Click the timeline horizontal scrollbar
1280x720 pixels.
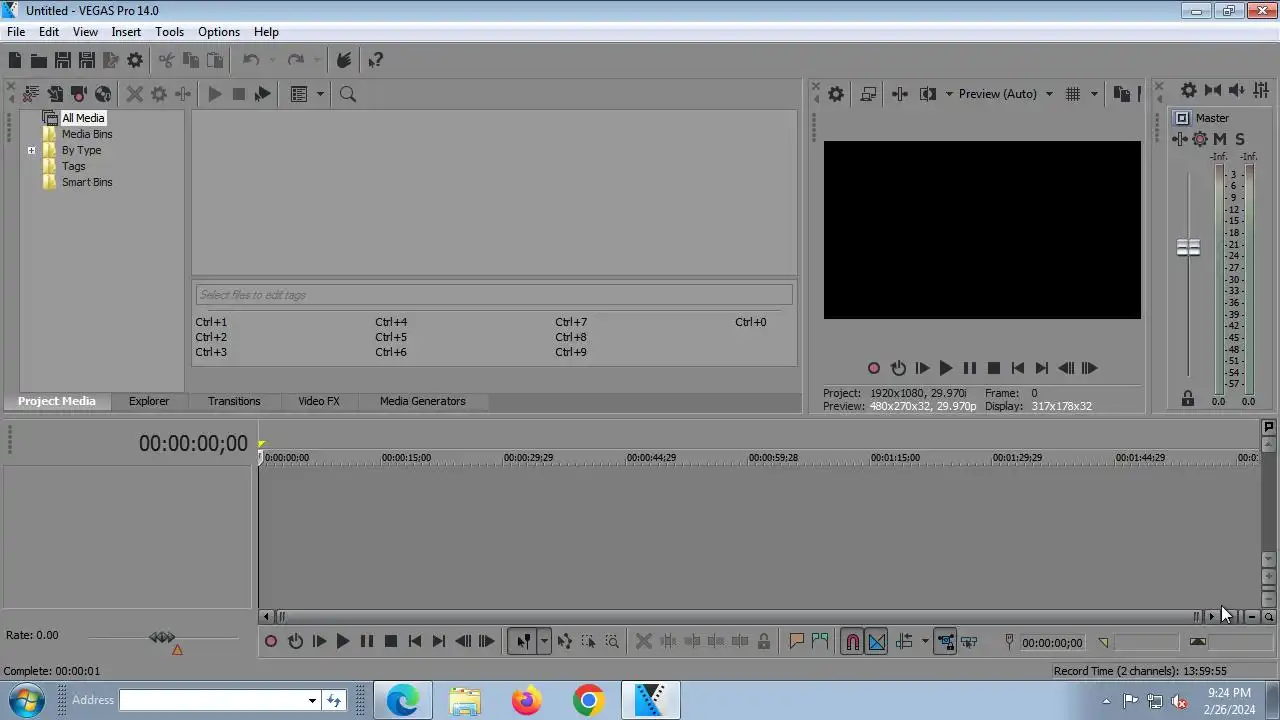(739, 617)
